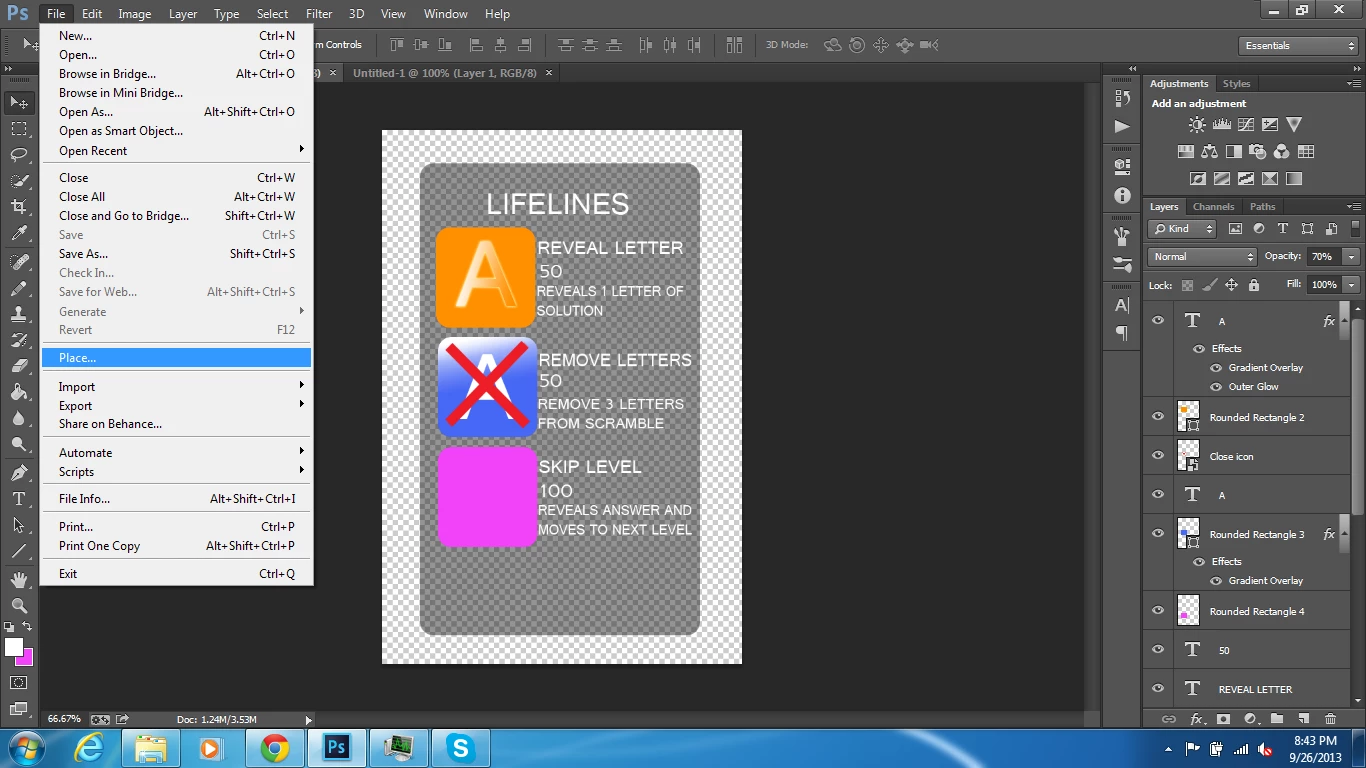Add a Levels adjustment
Image resolution: width=1366 pixels, height=768 pixels.
[x=1221, y=125]
